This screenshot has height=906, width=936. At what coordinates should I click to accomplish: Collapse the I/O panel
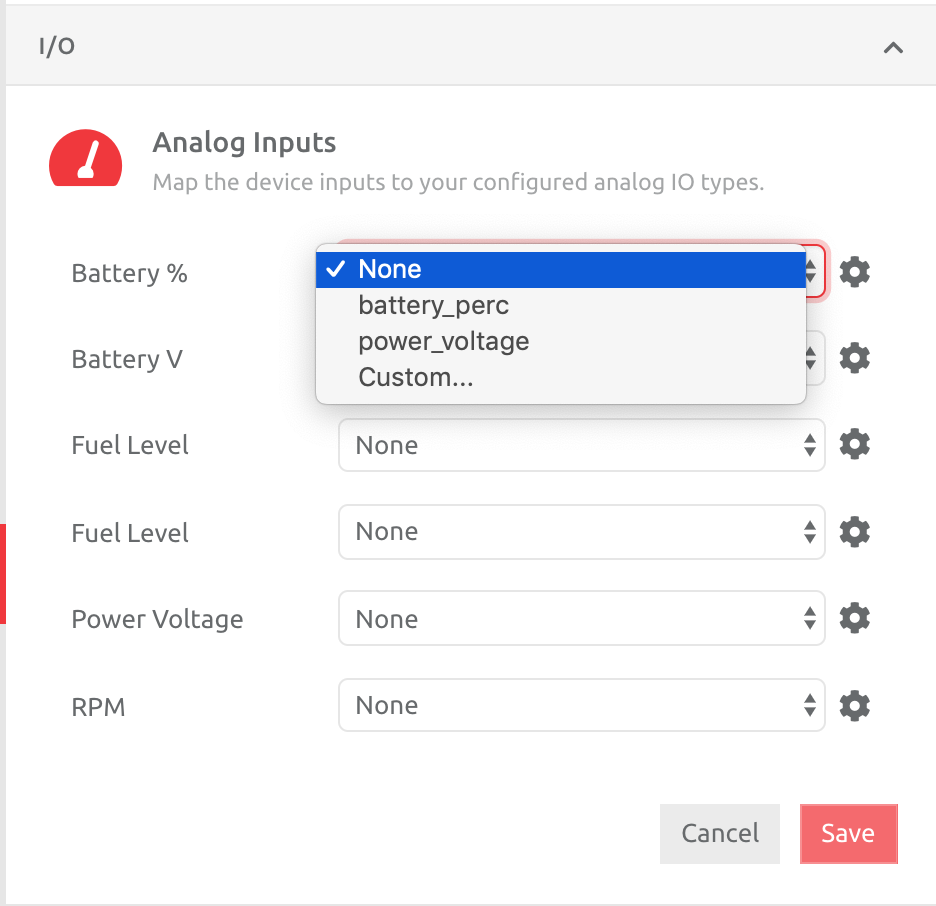893,46
